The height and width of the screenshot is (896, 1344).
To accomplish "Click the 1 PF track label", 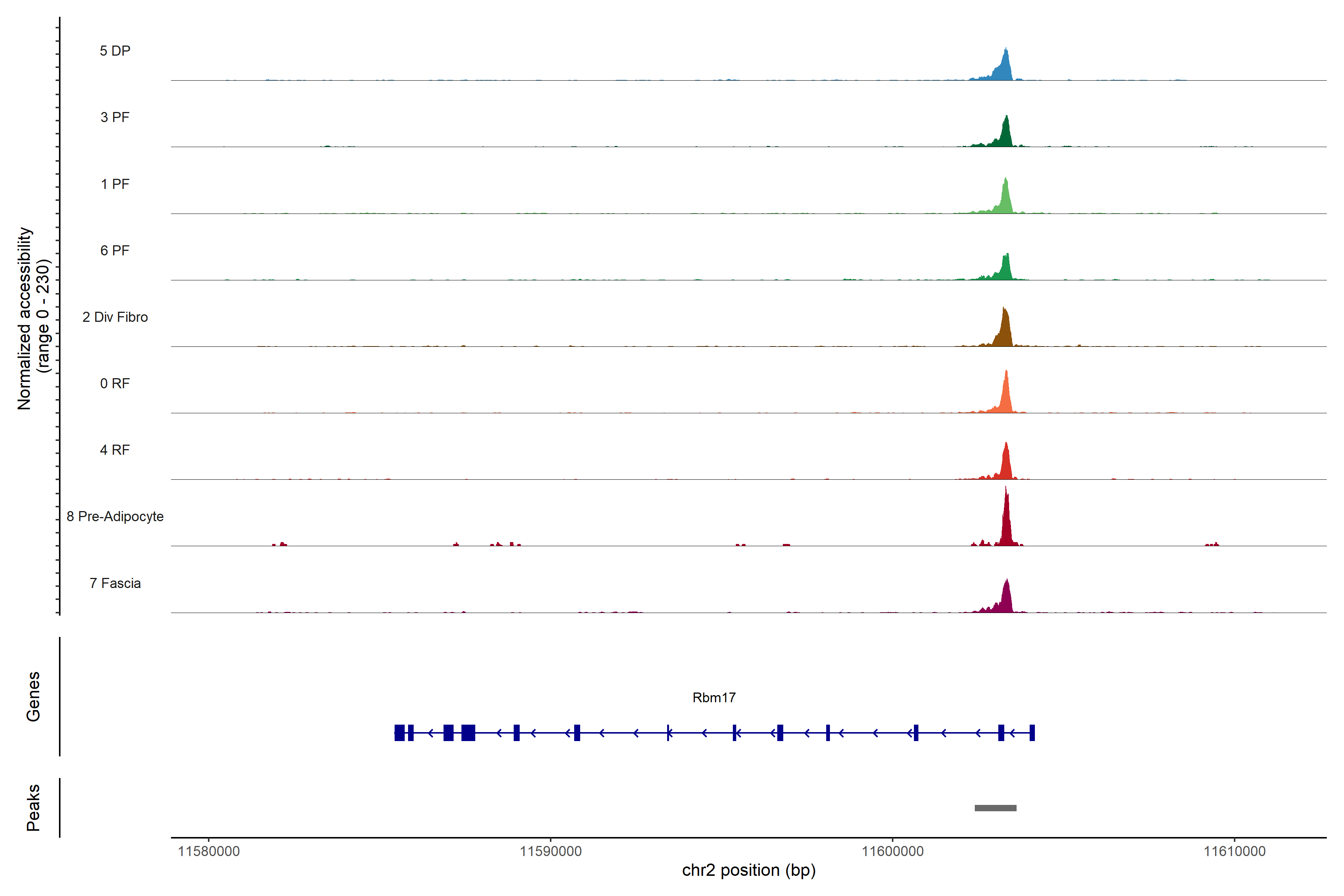I will click(115, 184).
